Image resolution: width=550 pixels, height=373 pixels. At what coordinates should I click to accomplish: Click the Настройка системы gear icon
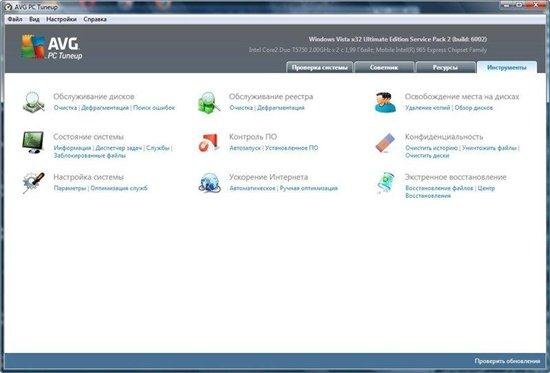tap(33, 183)
